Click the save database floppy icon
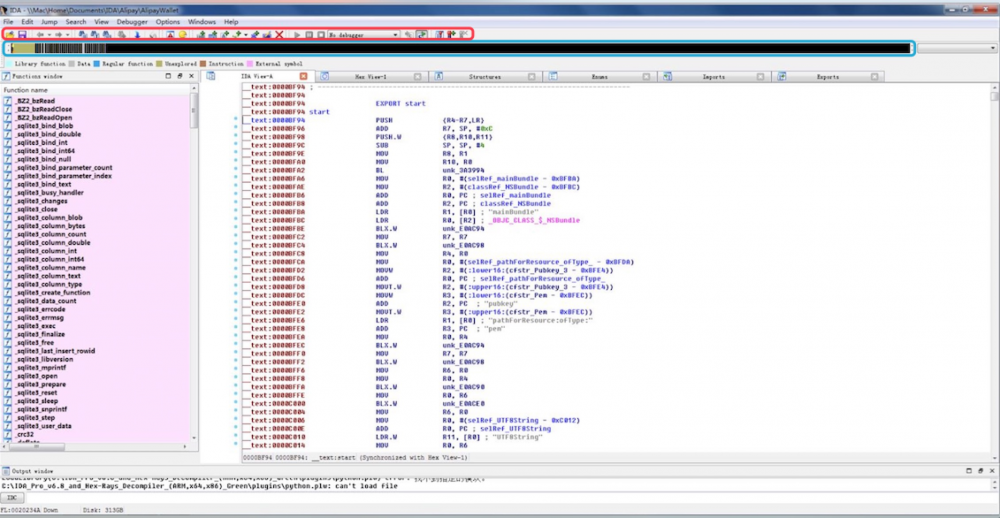Screen dimensions: 1000x518 21,34
